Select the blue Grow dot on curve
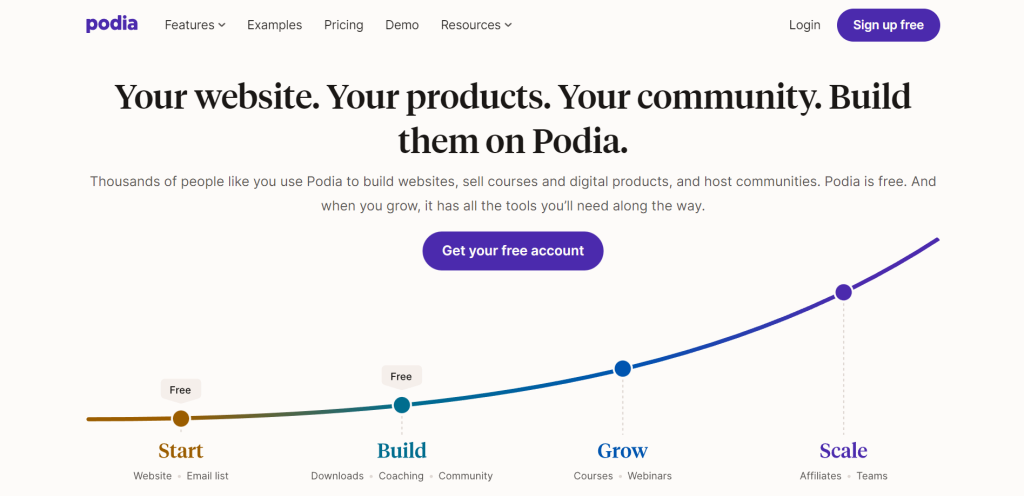 click(x=622, y=369)
